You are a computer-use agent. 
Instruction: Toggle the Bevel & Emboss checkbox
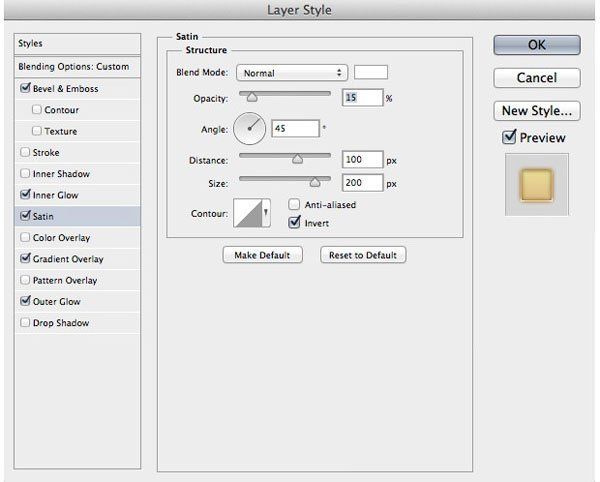click(x=25, y=88)
